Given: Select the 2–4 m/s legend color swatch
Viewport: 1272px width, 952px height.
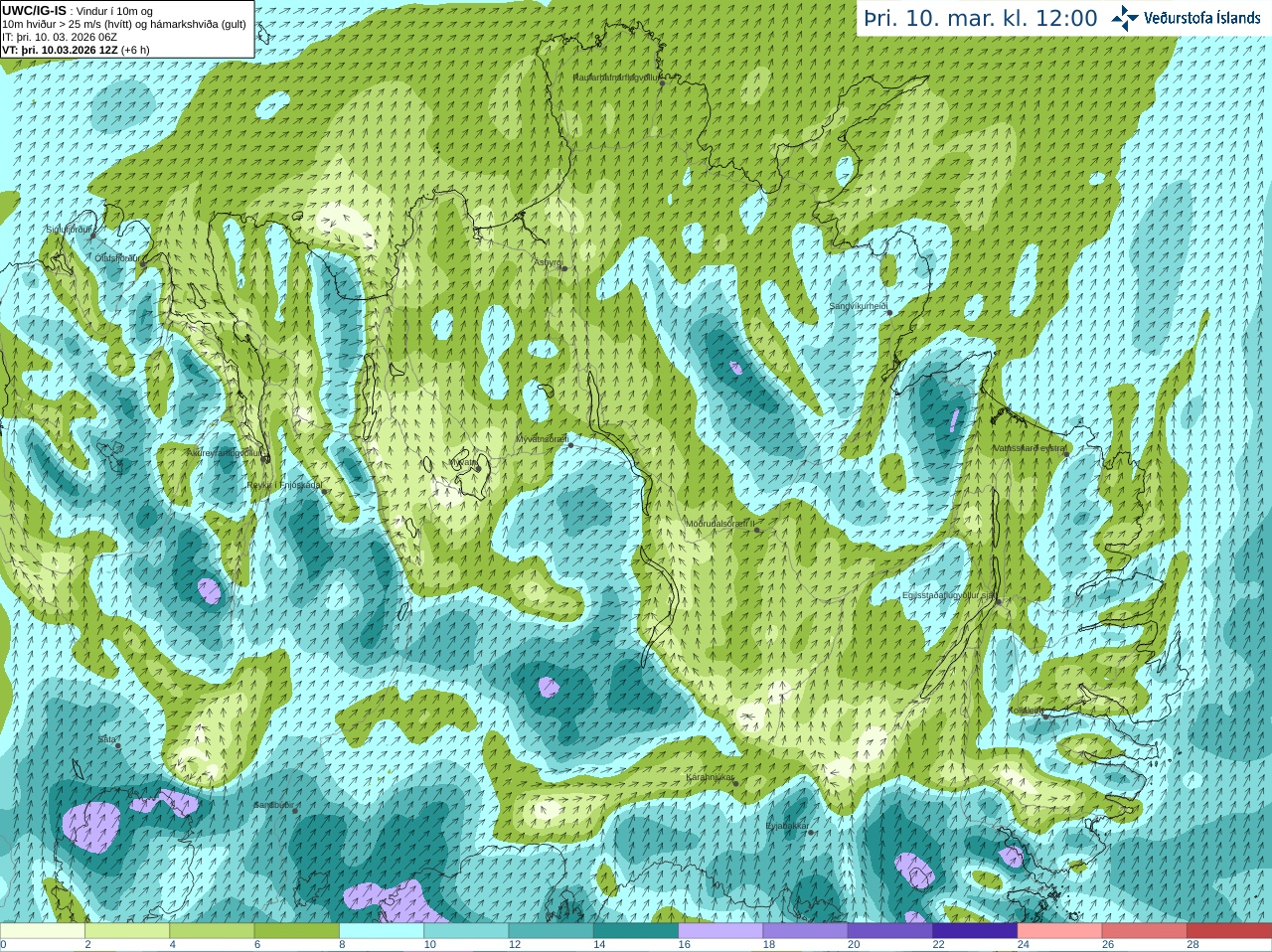Looking at the screenshot, I should coord(127,931).
